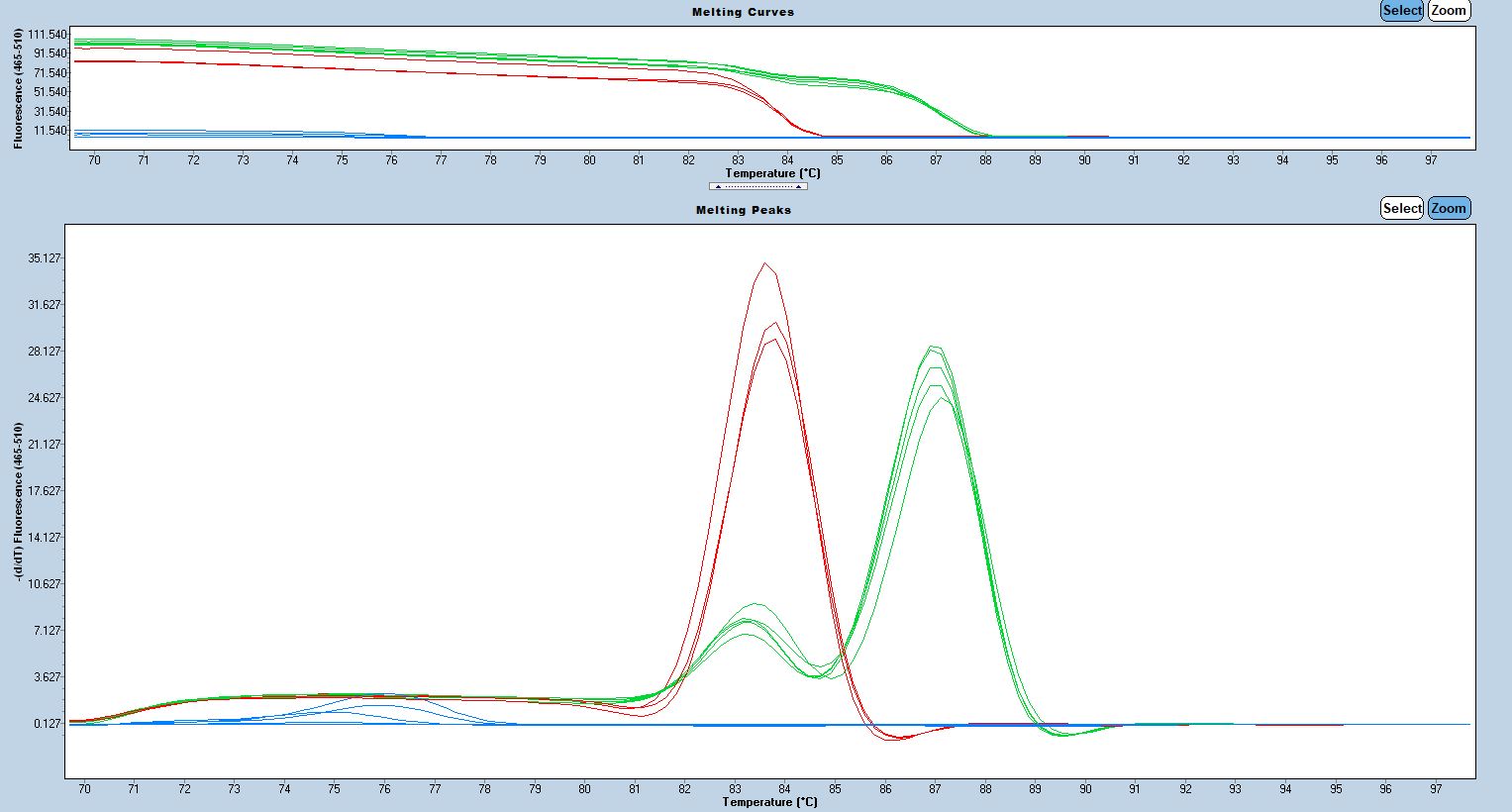Click Temperature axis label under Melting Peaks
This screenshot has width=1512, height=812.
(769, 802)
